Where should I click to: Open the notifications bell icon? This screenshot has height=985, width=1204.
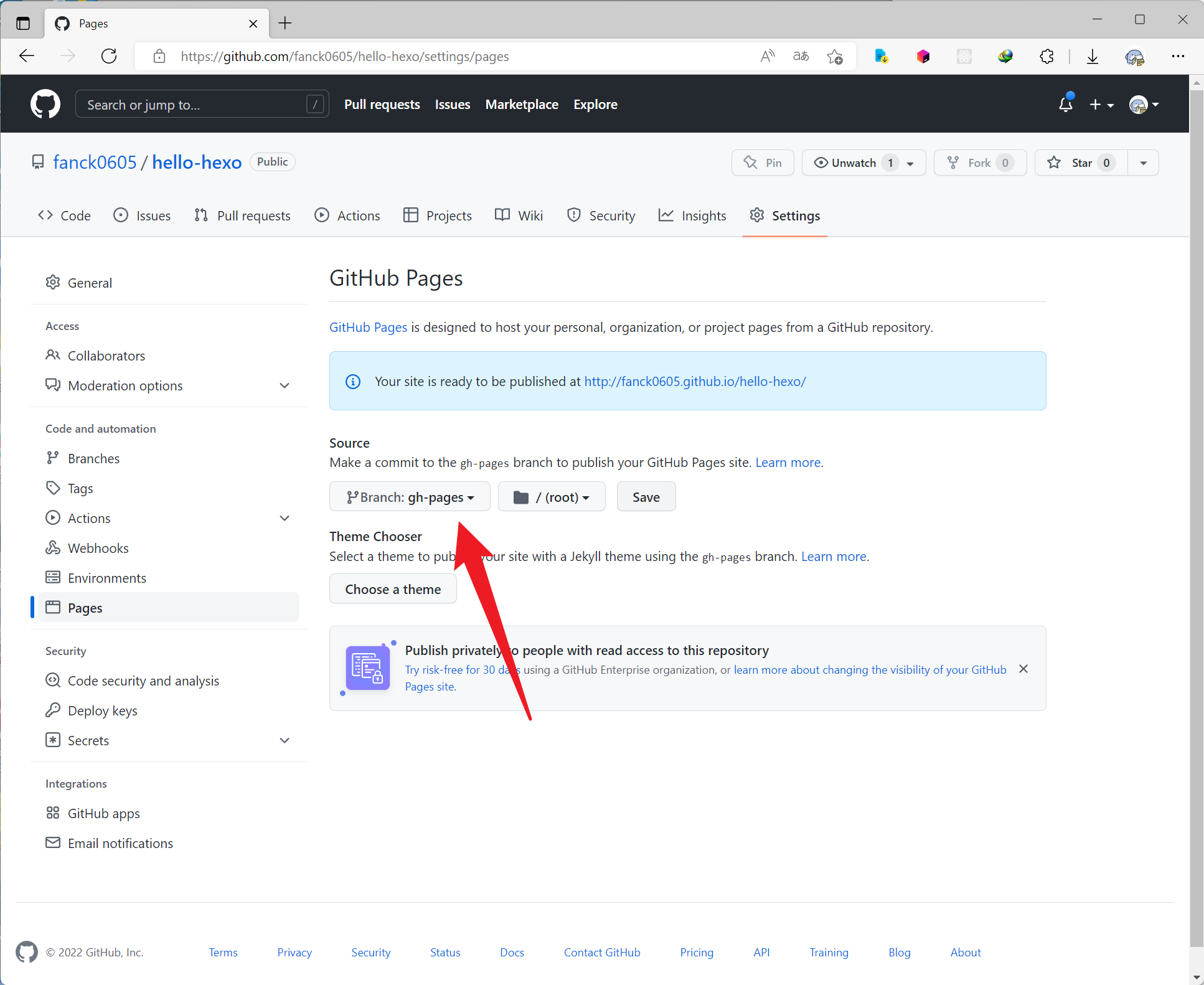[x=1066, y=104]
